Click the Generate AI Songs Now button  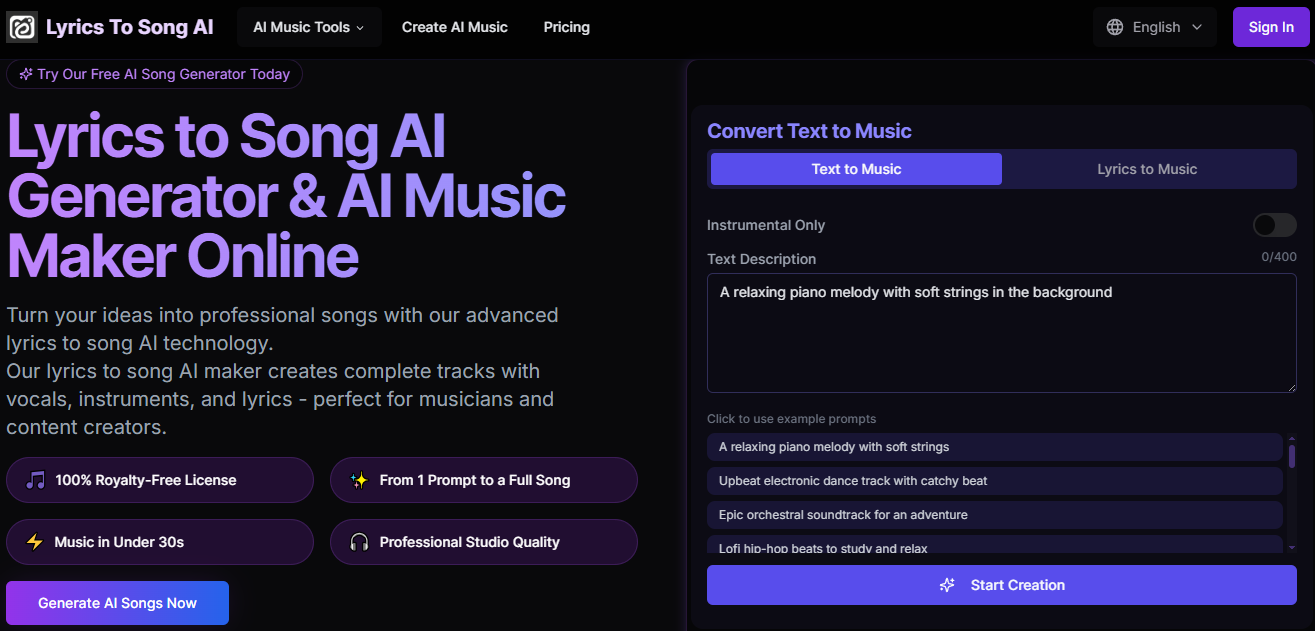coord(117,603)
